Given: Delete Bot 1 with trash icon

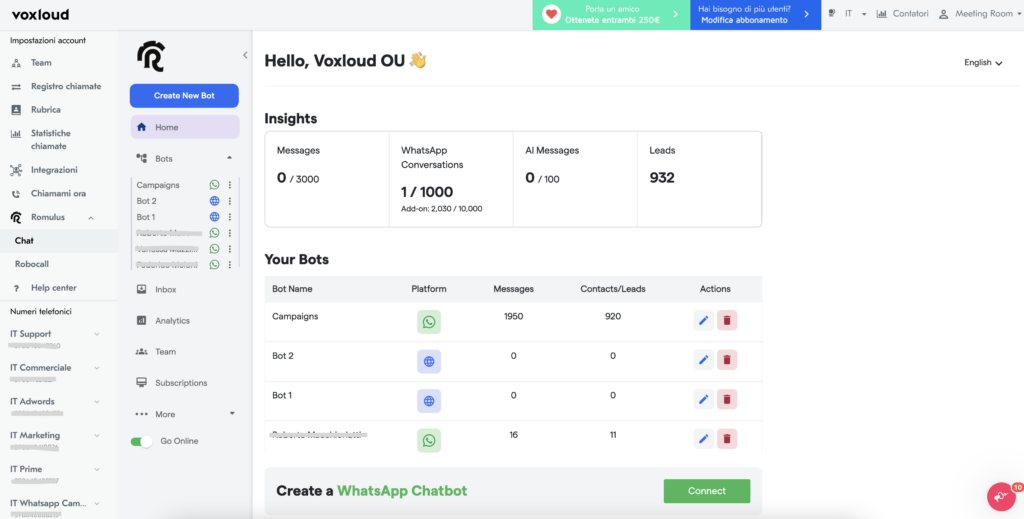Looking at the screenshot, I should tap(727, 399).
